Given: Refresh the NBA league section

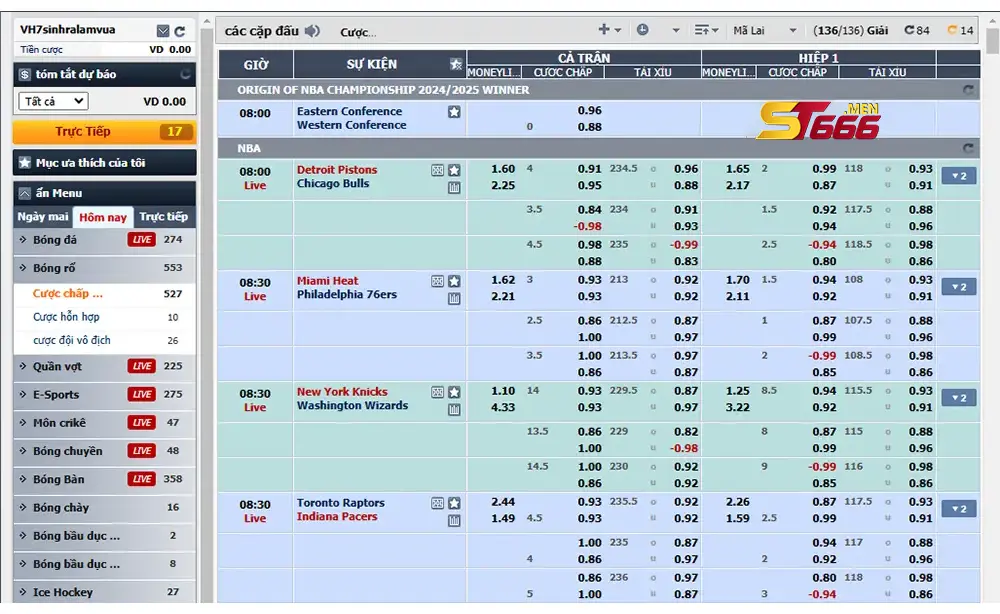Looking at the screenshot, I should 967,148.
